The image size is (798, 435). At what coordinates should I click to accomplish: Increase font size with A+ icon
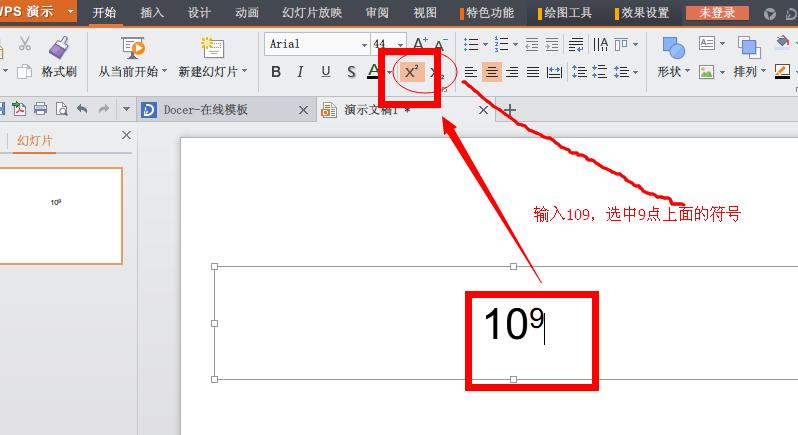[x=420, y=44]
